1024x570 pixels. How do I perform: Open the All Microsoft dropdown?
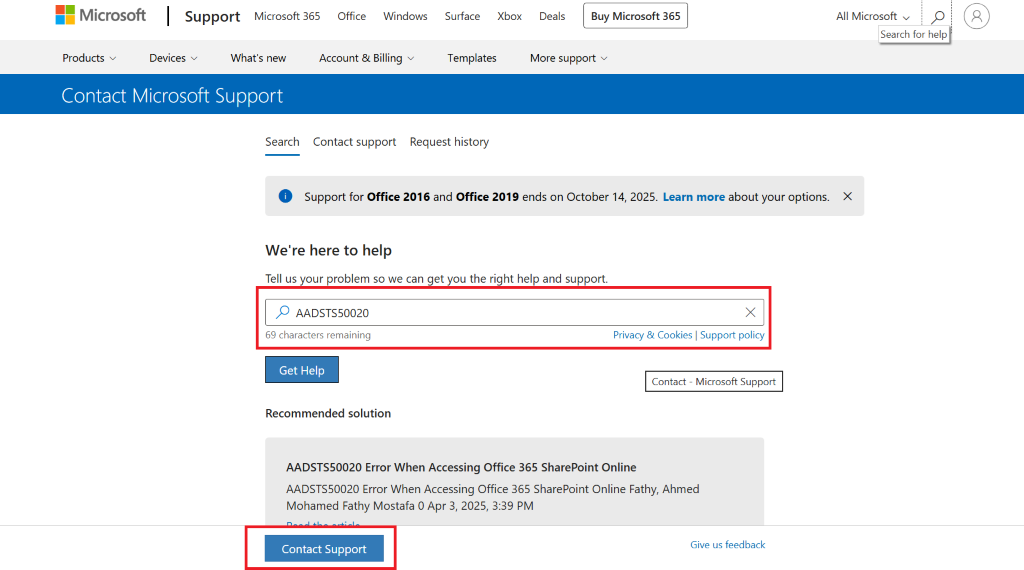click(872, 16)
